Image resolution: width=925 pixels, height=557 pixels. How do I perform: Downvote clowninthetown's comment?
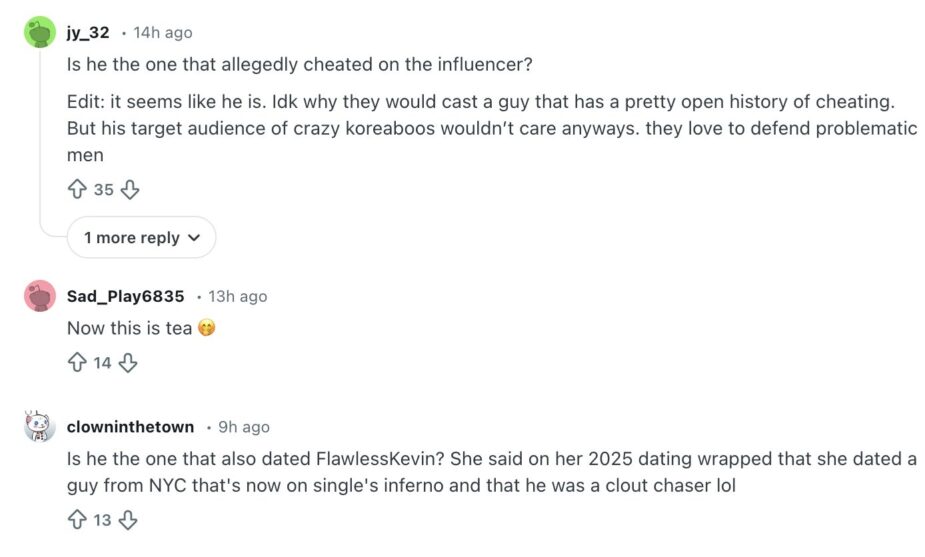click(x=128, y=519)
